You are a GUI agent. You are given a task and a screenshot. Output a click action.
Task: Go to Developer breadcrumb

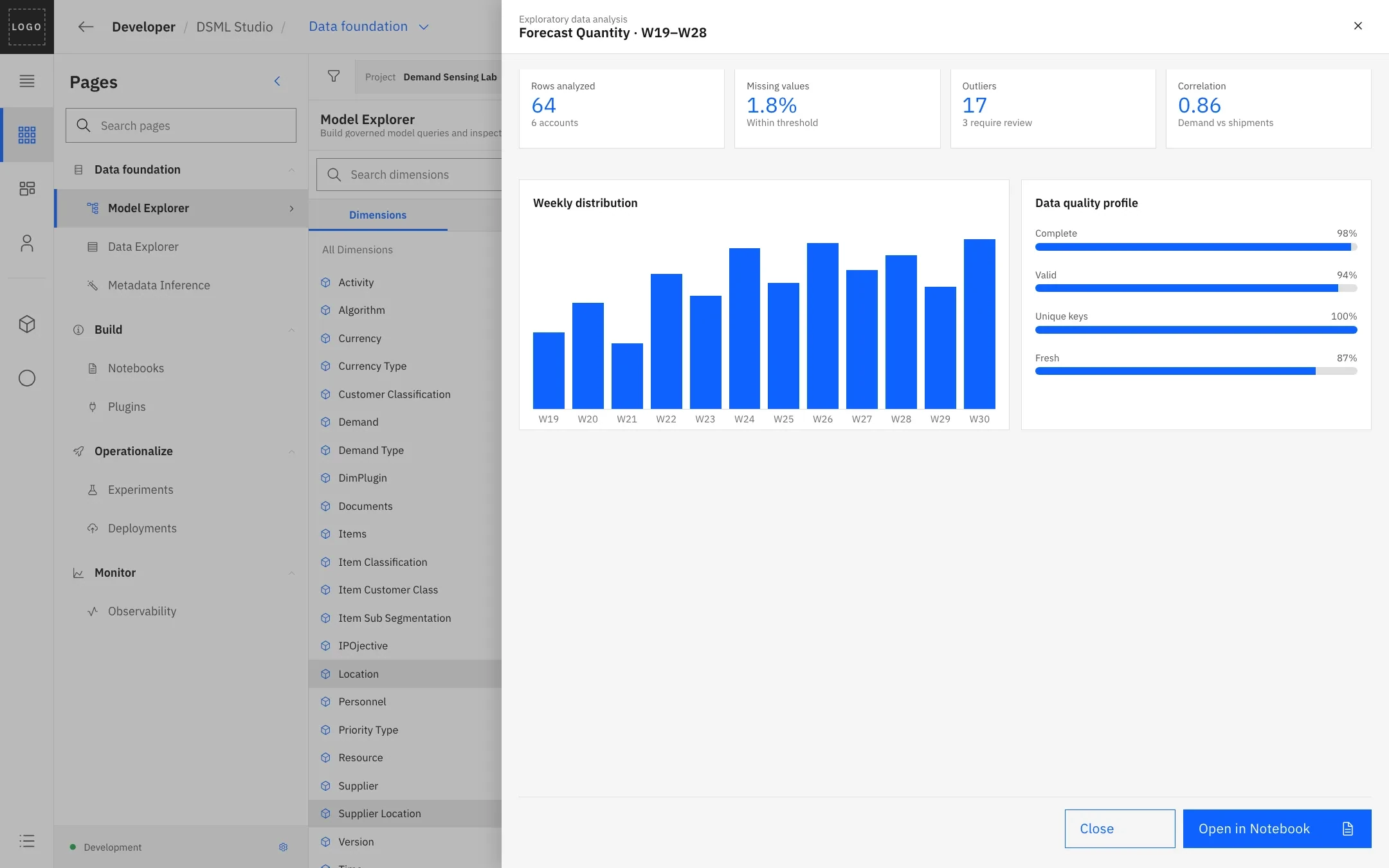pyautogui.click(x=143, y=26)
